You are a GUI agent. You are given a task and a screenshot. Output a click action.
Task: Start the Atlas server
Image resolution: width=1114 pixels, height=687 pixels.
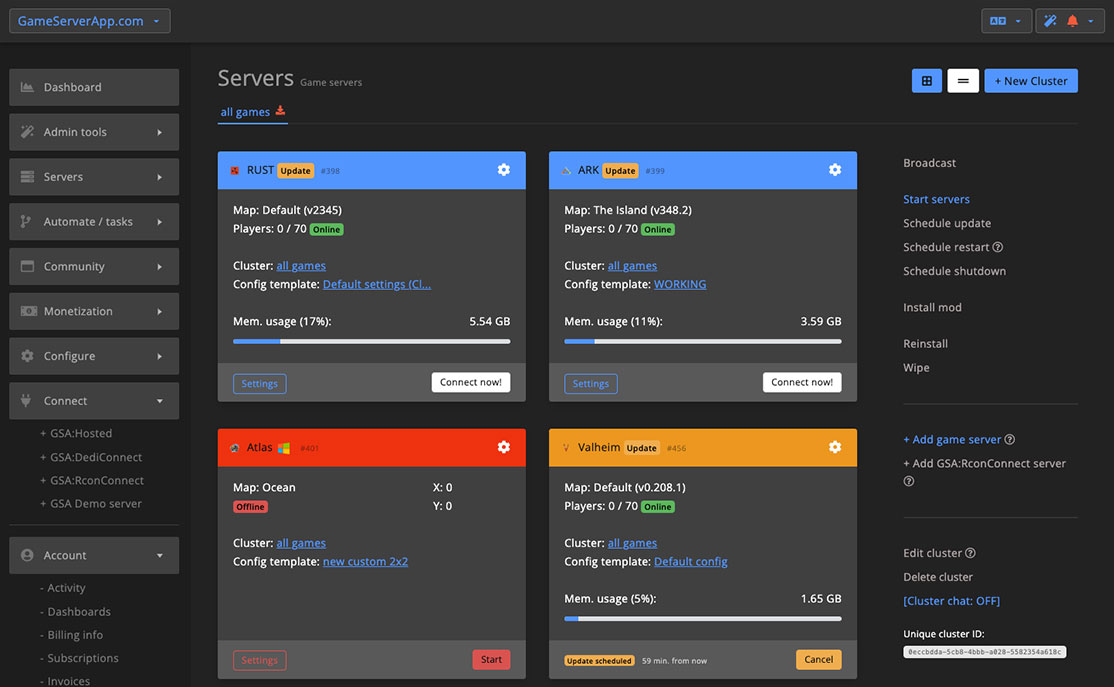point(491,659)
